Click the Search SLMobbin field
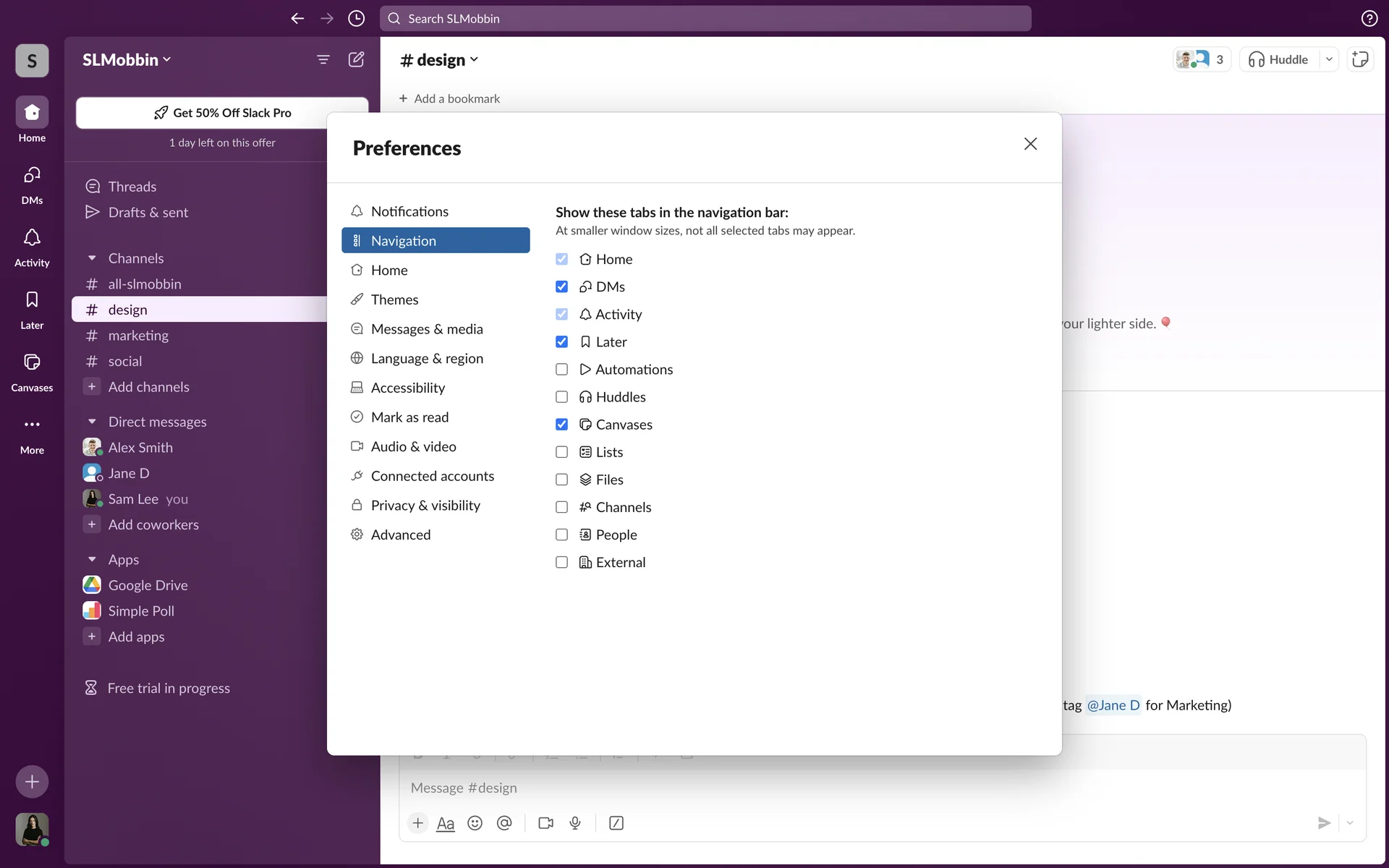Viewport: 1389px width, 868px height. click(705, 19)
